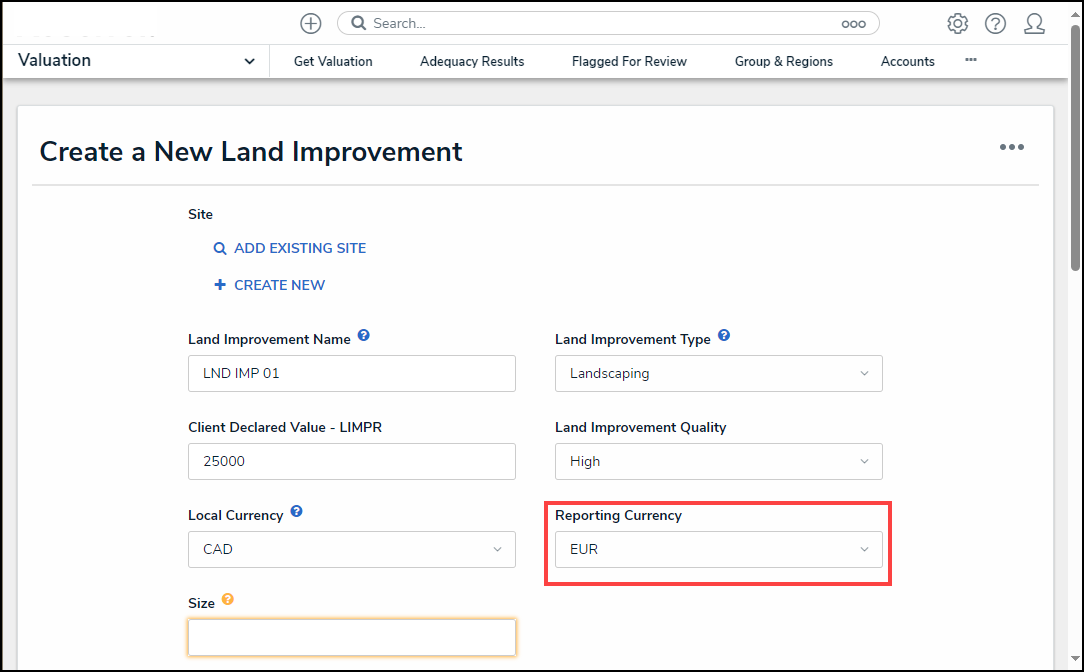Click the 'Land Improvement Quality' label
Image resolution: width=1084 pixels, height=672 pixels.
[x=641, y=427]
